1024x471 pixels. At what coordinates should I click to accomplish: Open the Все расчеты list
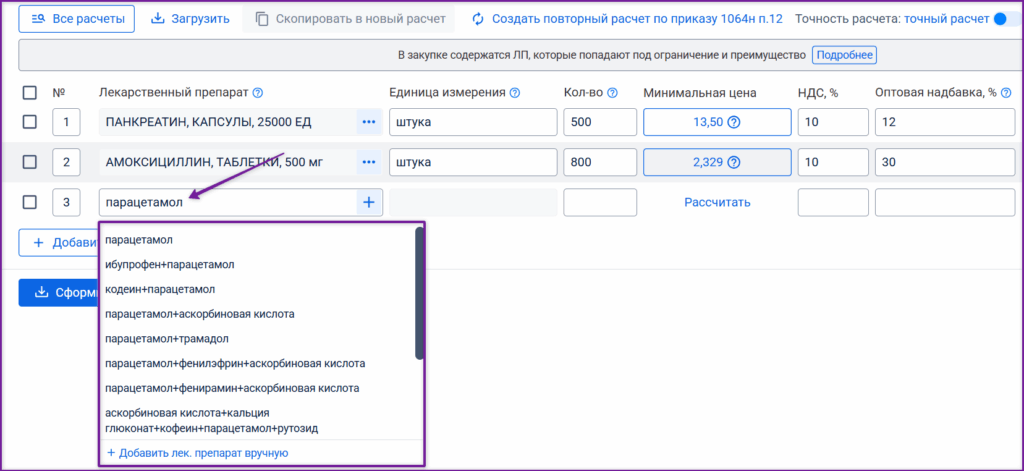tap(76, 19)
